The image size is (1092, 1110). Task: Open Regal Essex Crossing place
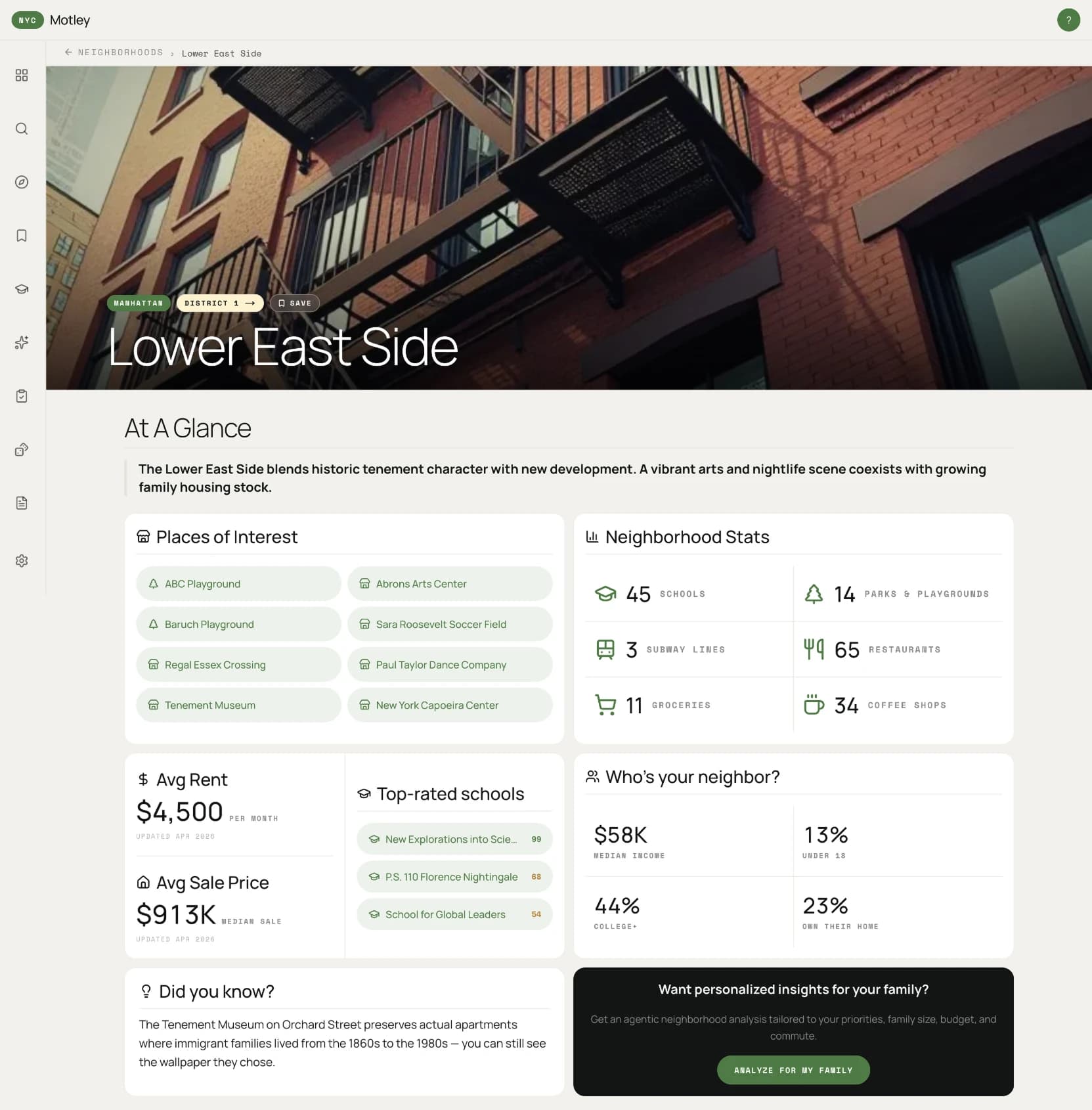239,665
